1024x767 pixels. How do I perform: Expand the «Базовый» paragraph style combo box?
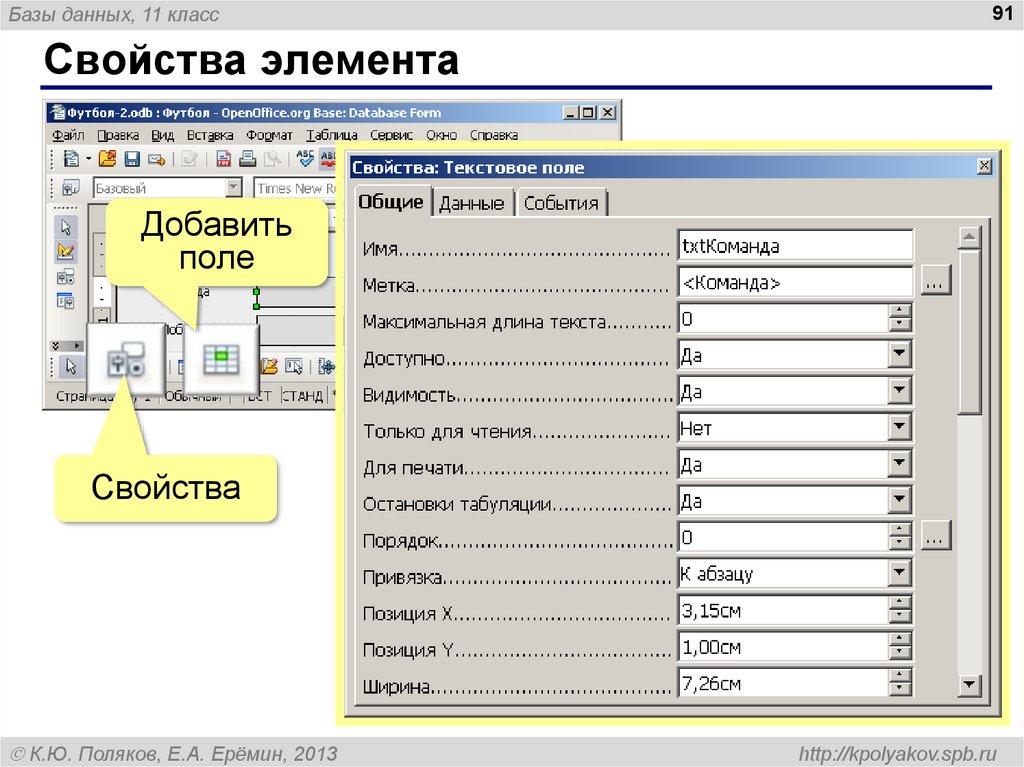pyautogui.click(x=234, y=187)
